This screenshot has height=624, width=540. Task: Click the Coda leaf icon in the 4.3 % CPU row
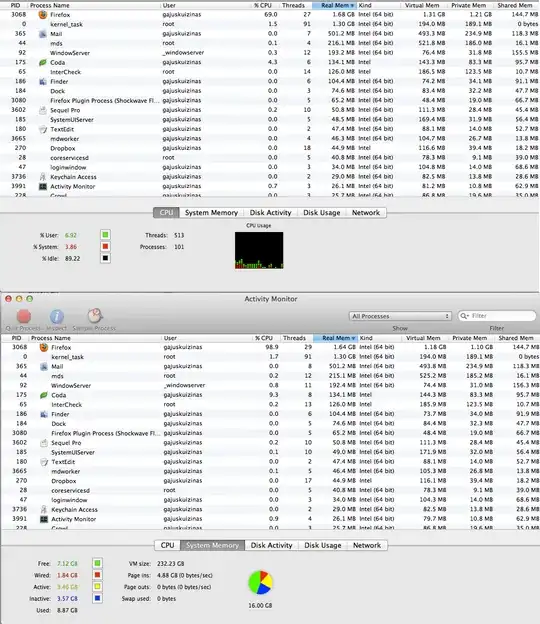point(43,62)
